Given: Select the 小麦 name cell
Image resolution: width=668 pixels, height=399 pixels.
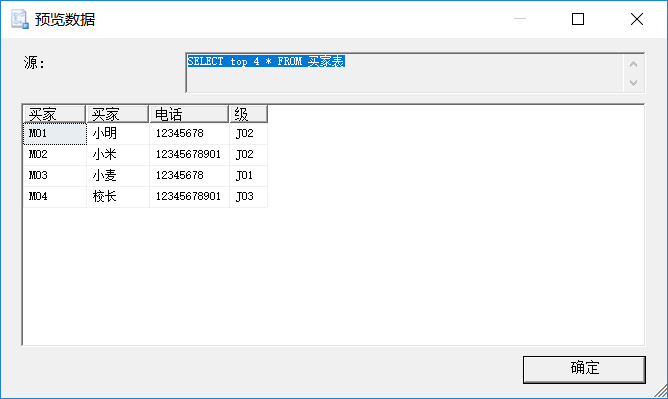Looking at the screenshot, I should coord(118,175).
